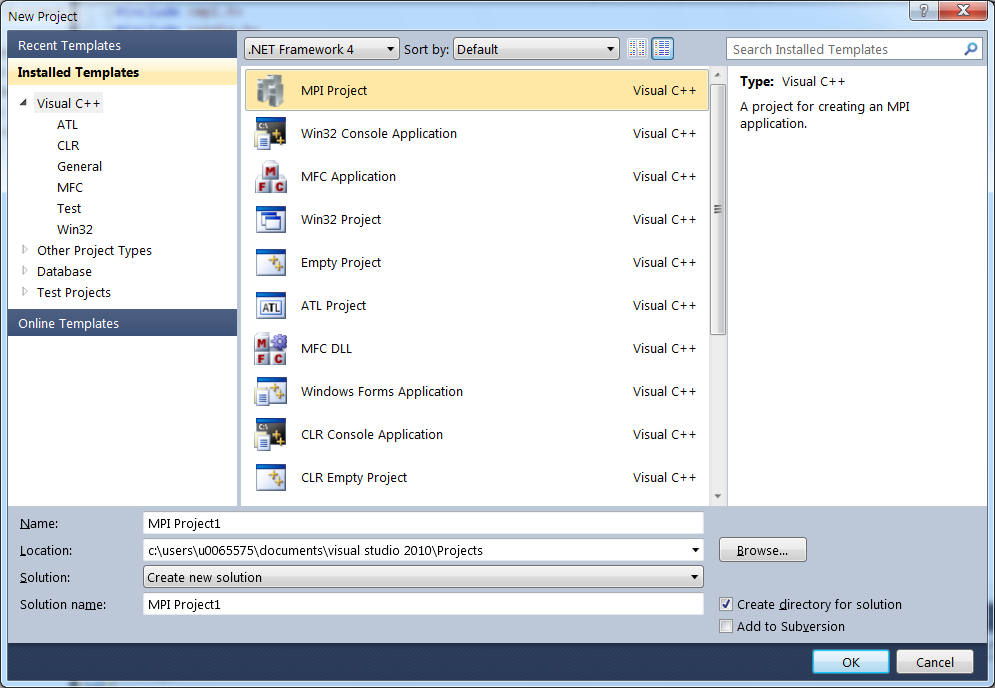Switch to medium icons list view
The width and height of the screenshot is (995, 688).
click(x=662, y=49)
